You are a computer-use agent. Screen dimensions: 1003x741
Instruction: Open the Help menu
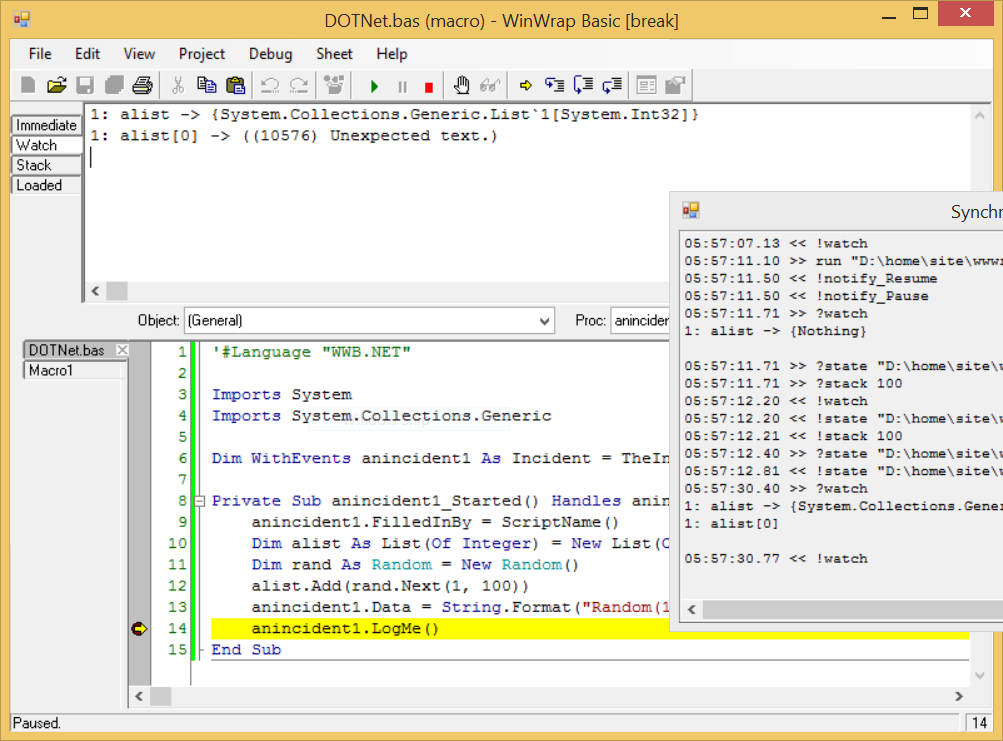[x=391, y=54]
